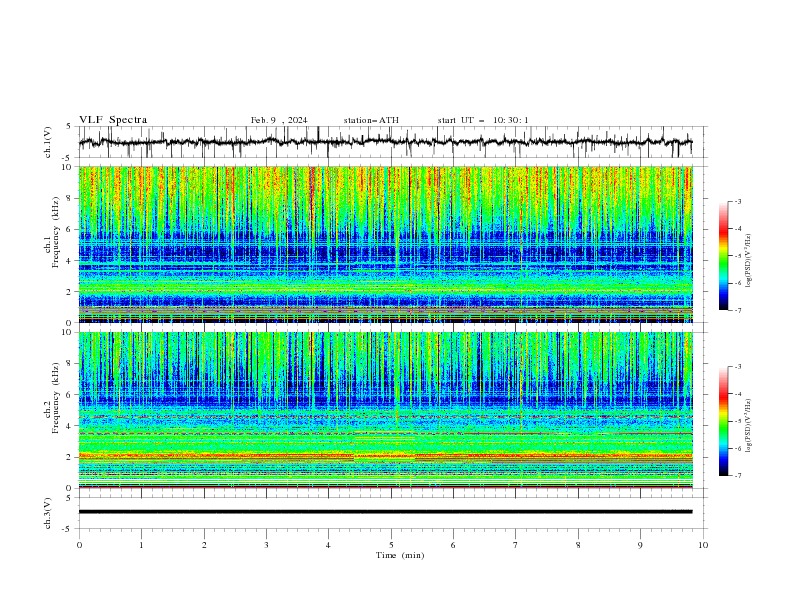The image size is (792, 612).
Task: Click the ch.2 'Frequency (kHz)' axis label
Action: point(56,397)
